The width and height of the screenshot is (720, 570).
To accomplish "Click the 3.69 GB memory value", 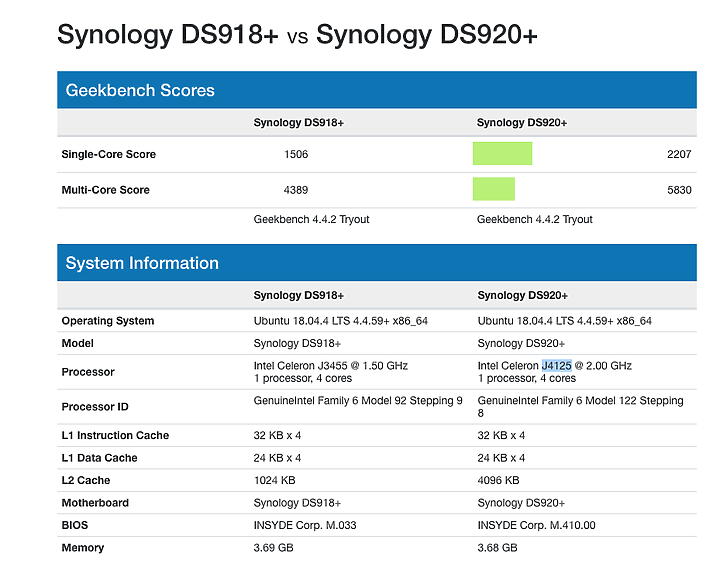I will coord(274,548).
